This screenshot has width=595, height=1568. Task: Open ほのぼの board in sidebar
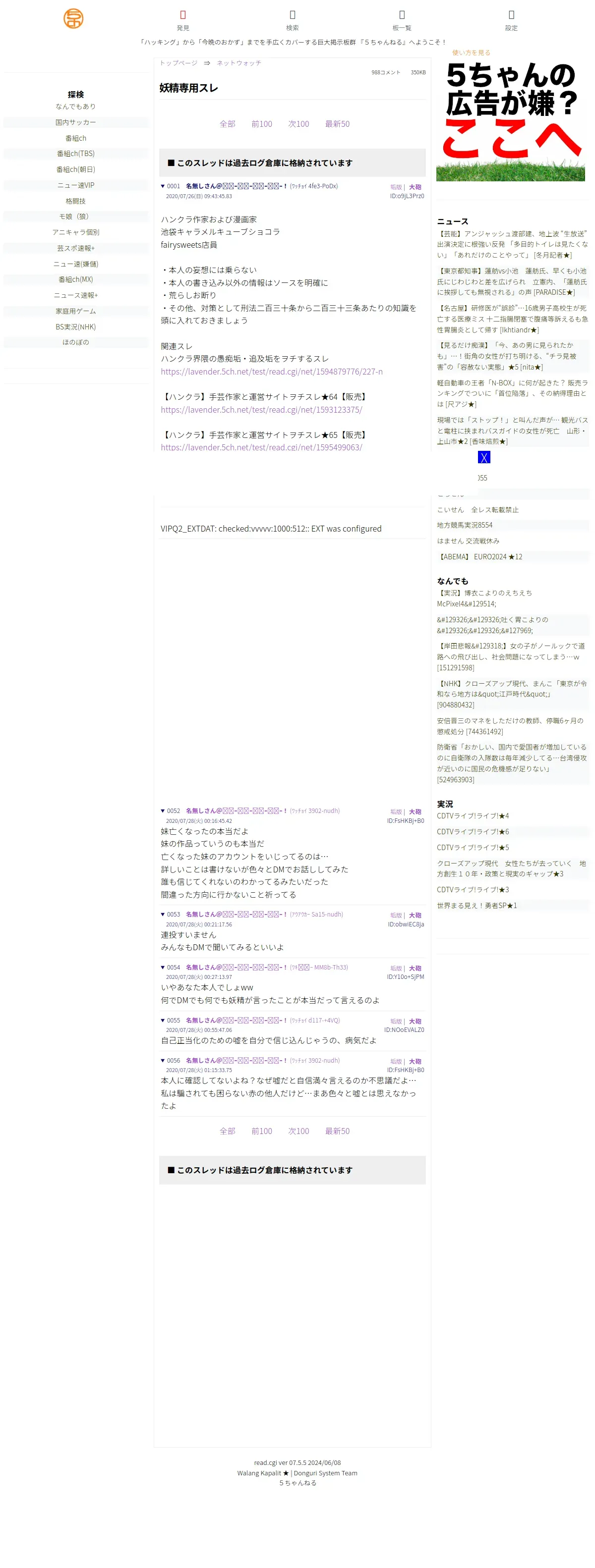tap(75, 342)
